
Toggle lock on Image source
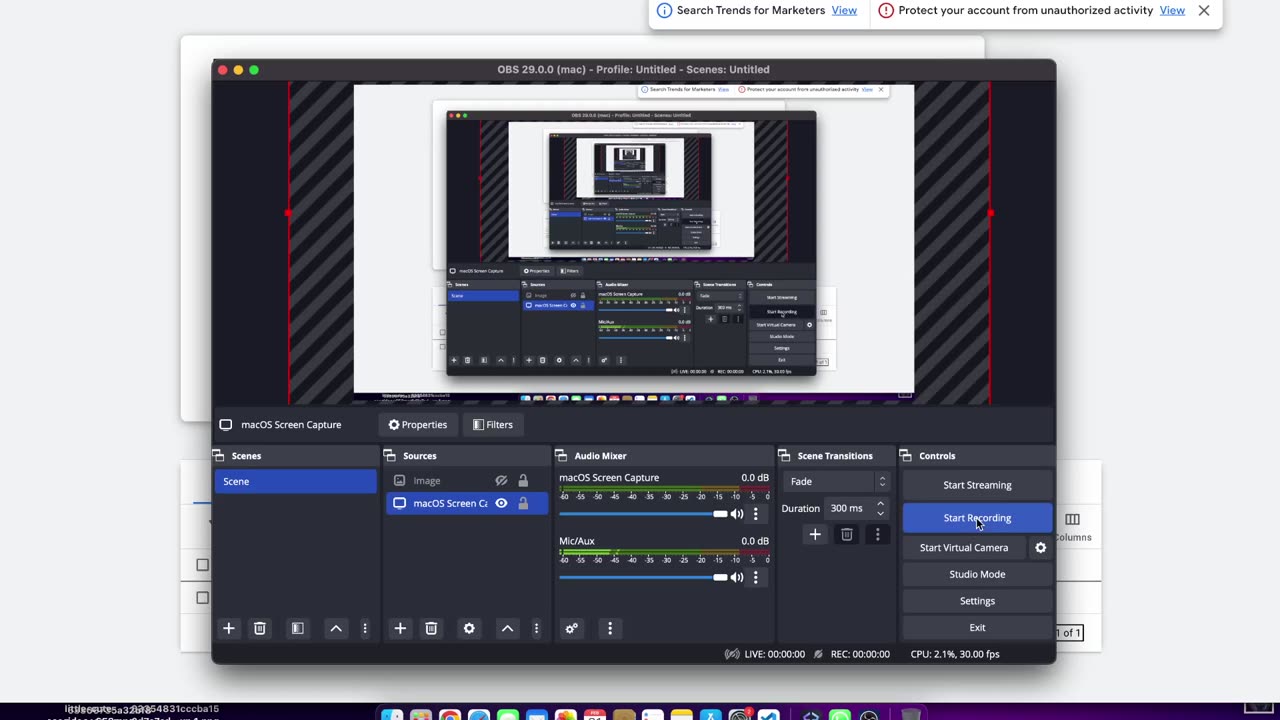pyautogui.click(x=523, y=481)
